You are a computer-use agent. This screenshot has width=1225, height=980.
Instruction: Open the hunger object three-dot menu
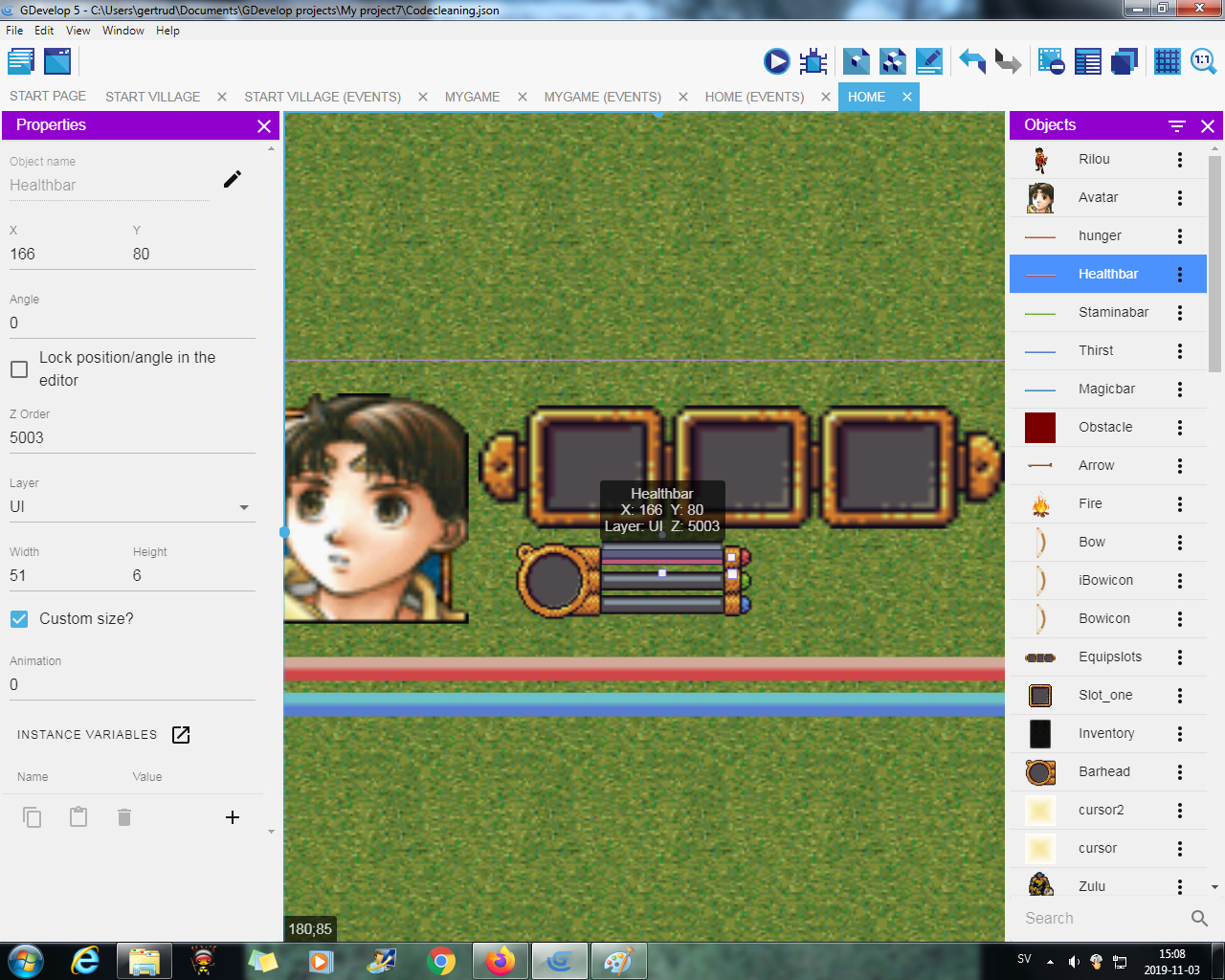click(x=1180, y=236)
